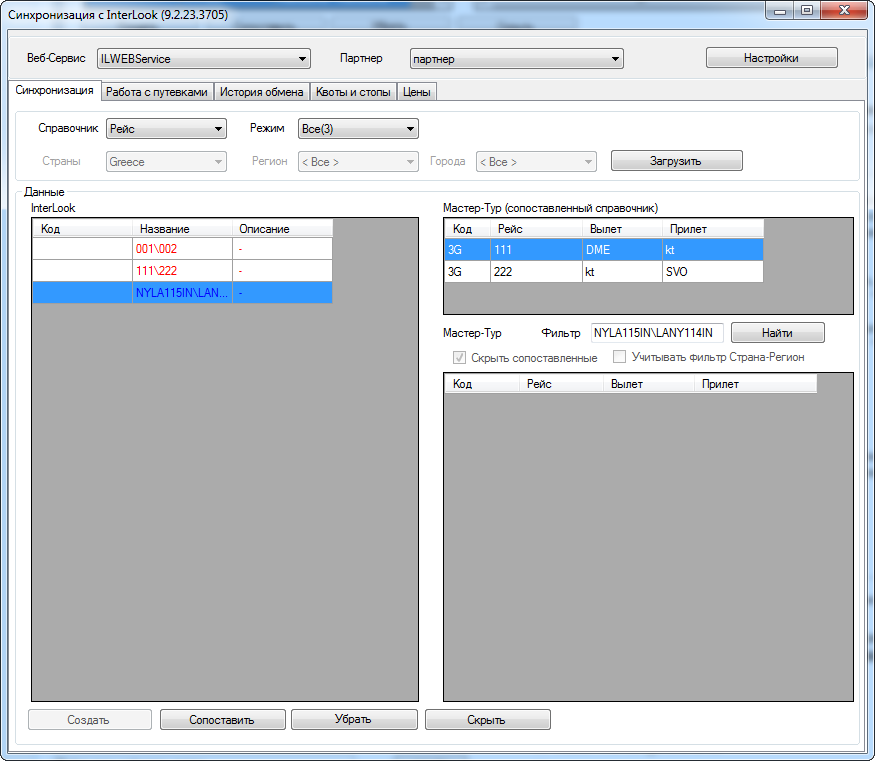Enable Учитывать фильтр Страна-Регион checkbox

[620, 357]
